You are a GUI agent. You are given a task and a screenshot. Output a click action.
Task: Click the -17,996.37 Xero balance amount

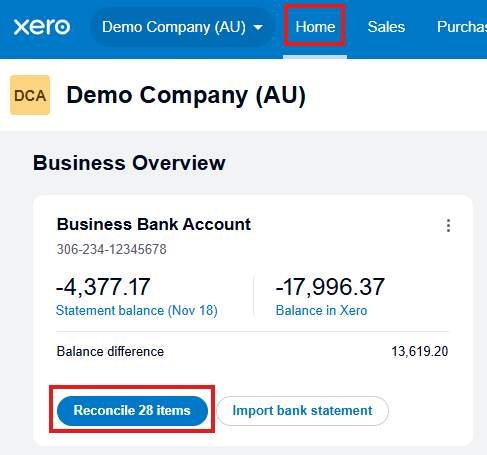tap(330, 287)
